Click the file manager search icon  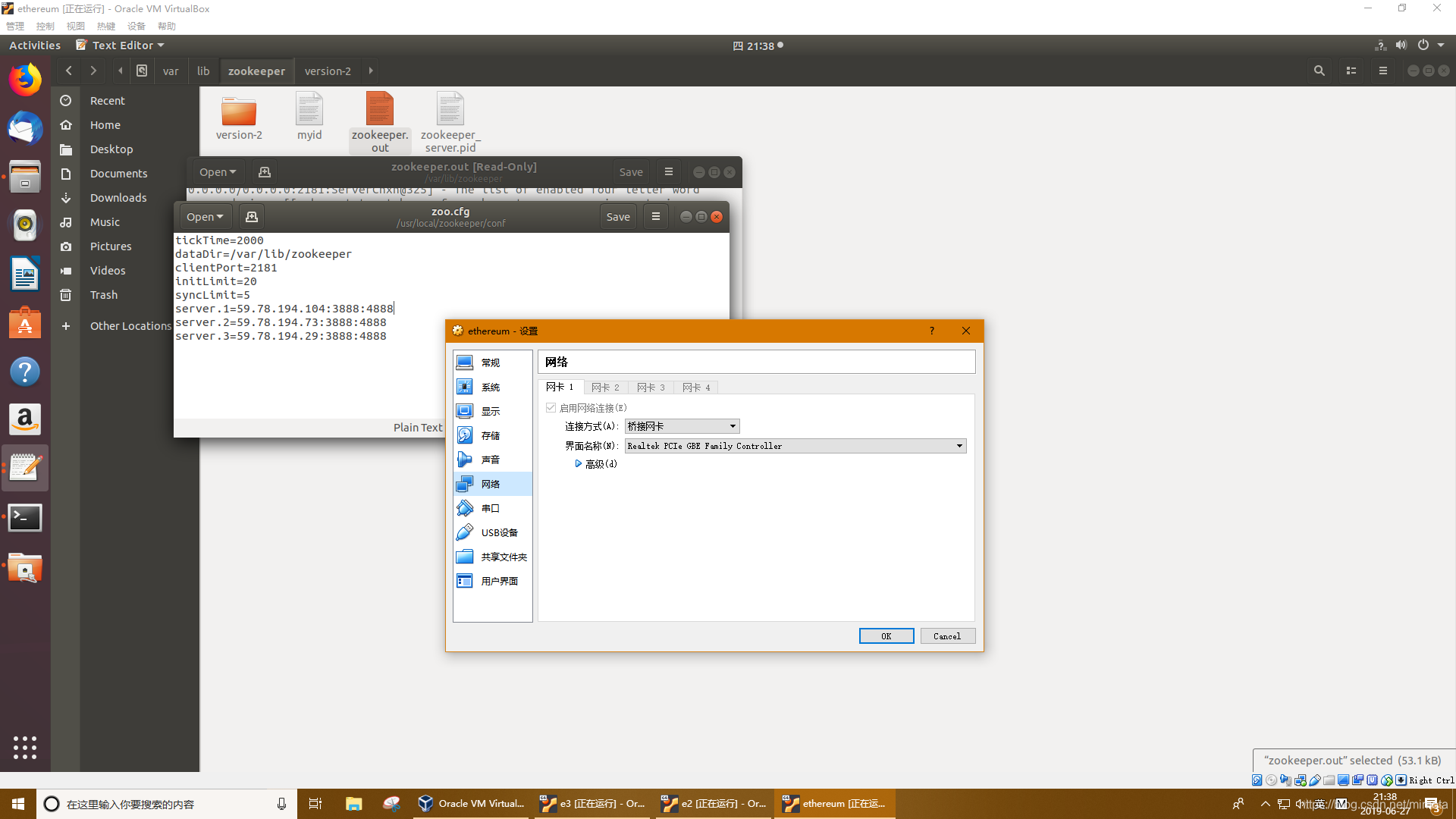click(1319, 71)
